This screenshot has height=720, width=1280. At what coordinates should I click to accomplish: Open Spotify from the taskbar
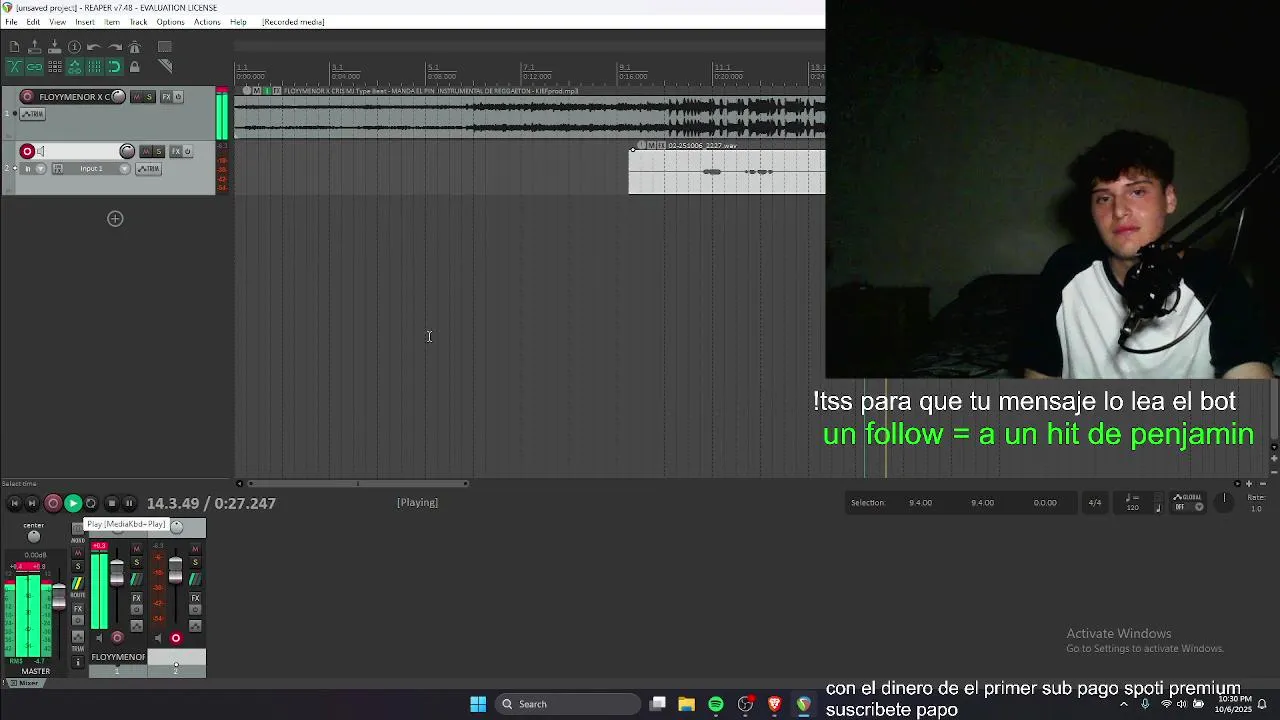716,704
